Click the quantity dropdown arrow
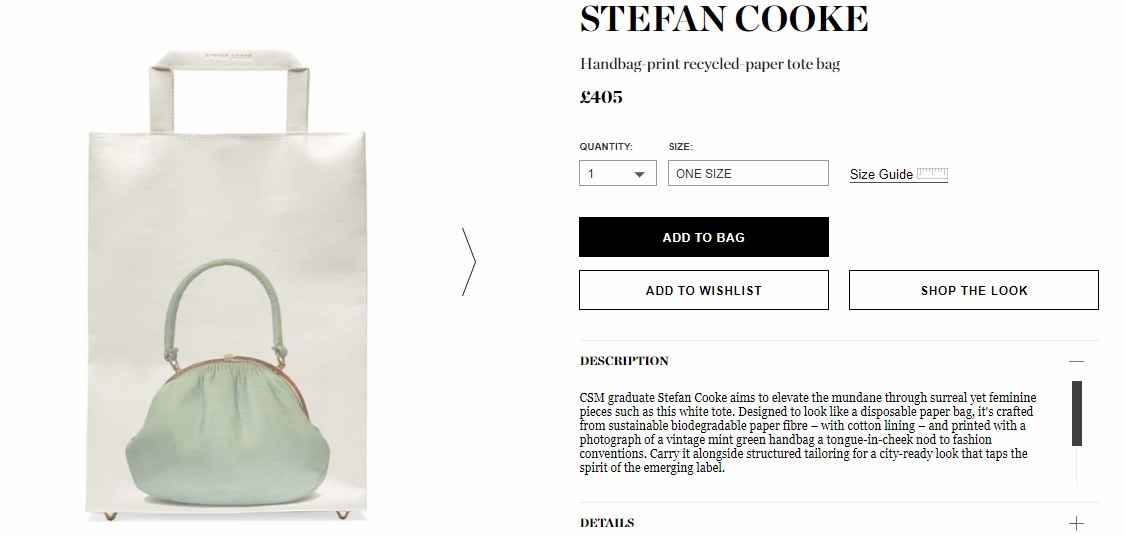 tap(640, 174)
